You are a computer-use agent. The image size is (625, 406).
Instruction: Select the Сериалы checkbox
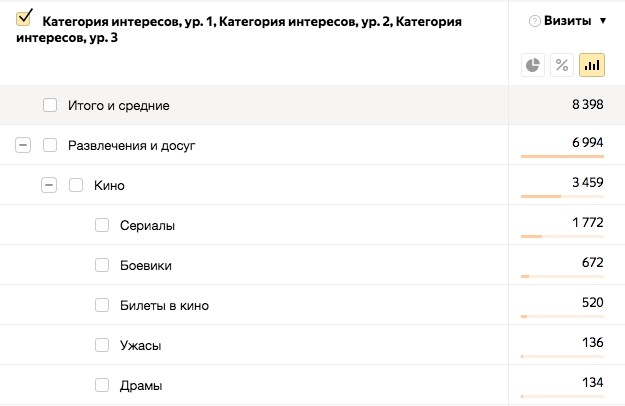102,225
